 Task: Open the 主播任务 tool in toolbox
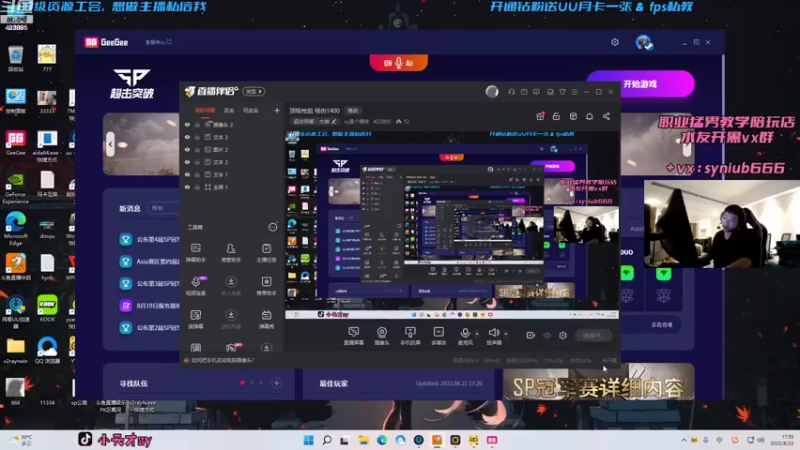tap(266, 253)
